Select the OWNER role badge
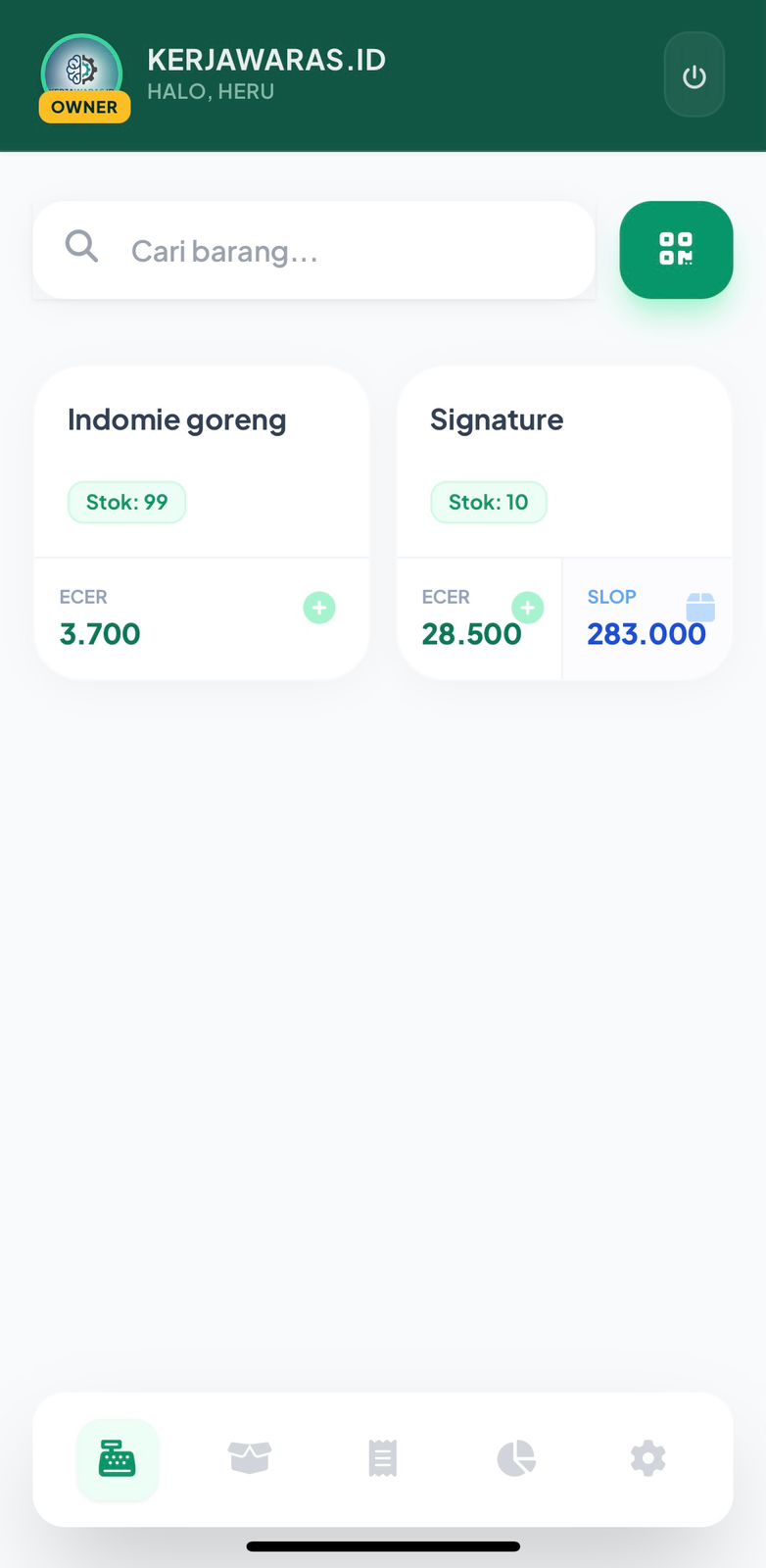The image size is (766, 1568). click(84, 108)
